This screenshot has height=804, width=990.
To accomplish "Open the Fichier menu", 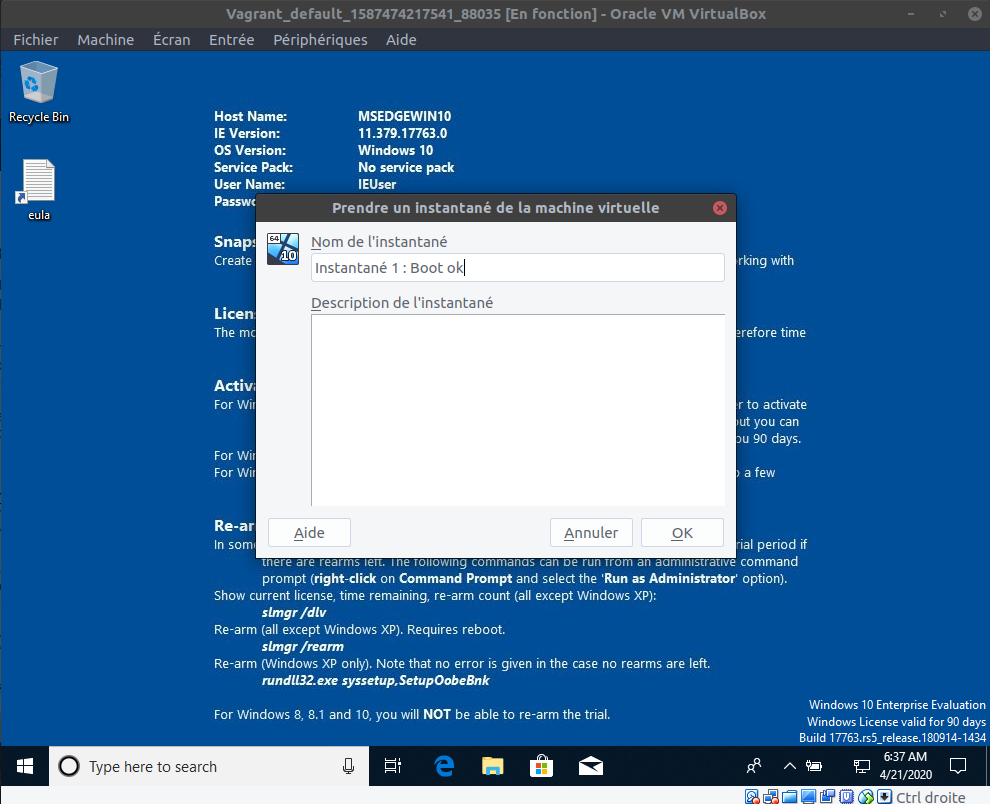I will coord(36,40).
